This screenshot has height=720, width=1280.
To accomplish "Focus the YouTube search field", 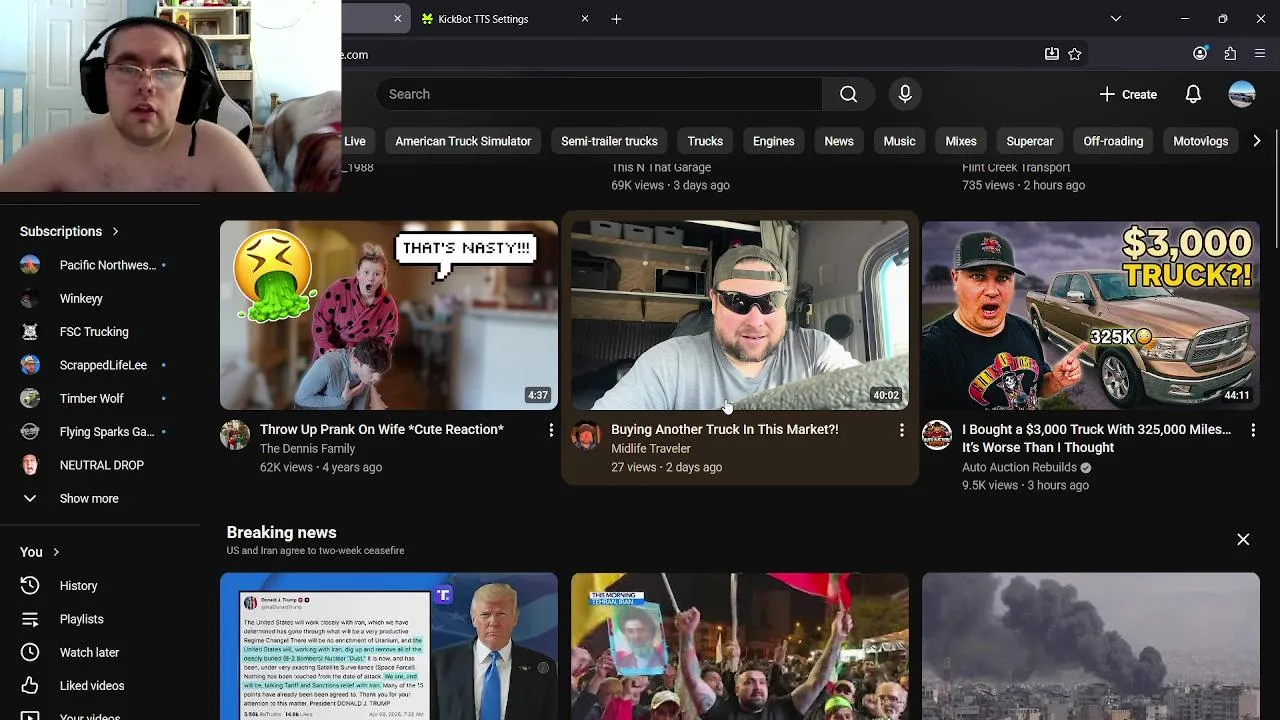I will (600, 94).
